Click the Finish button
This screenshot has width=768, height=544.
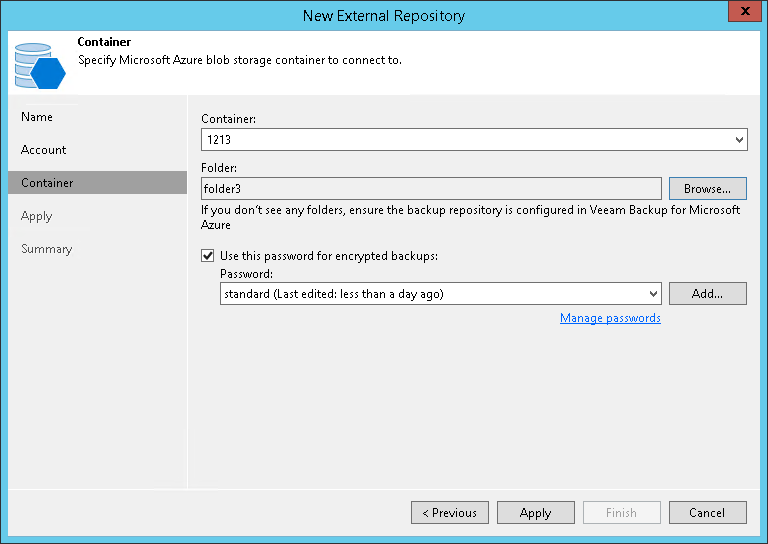coord(621,513)
